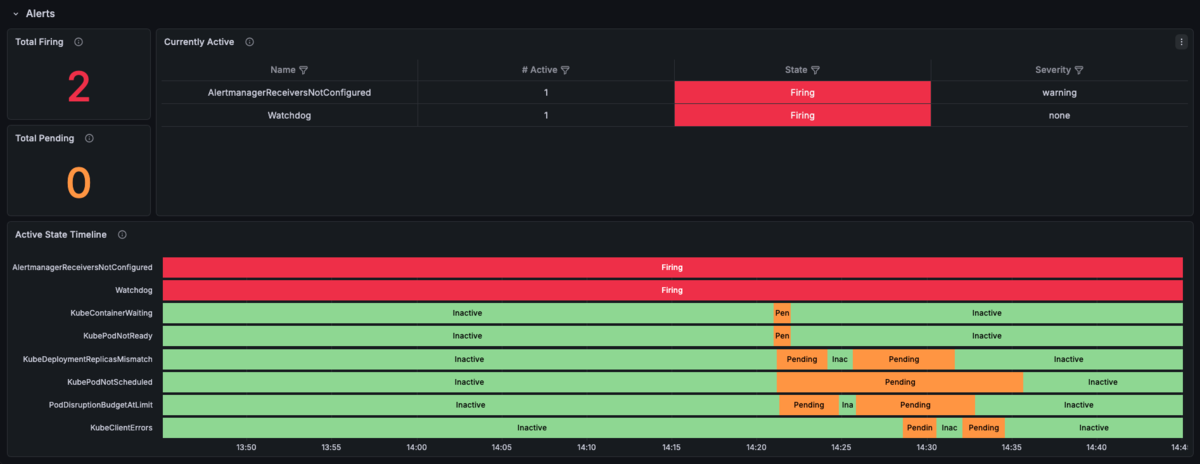Image resolution: width=1200 pixels, height=464 pixels.
Task: Filter the State column
Action: tap(815, 70)
